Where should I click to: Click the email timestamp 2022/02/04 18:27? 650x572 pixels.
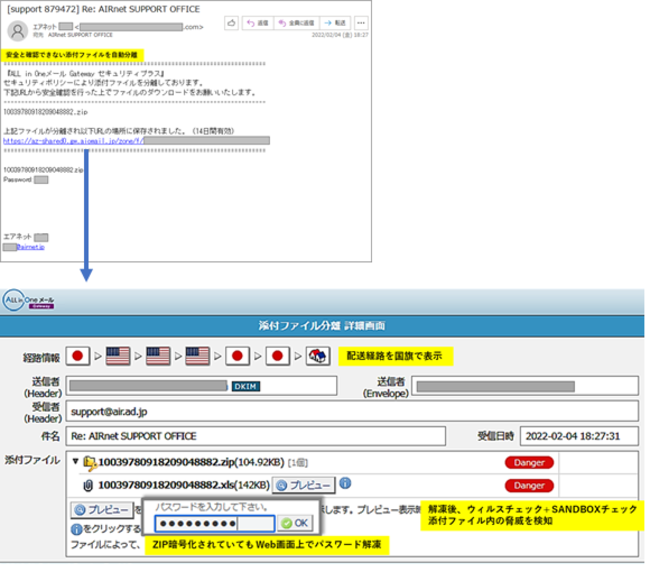340,35
